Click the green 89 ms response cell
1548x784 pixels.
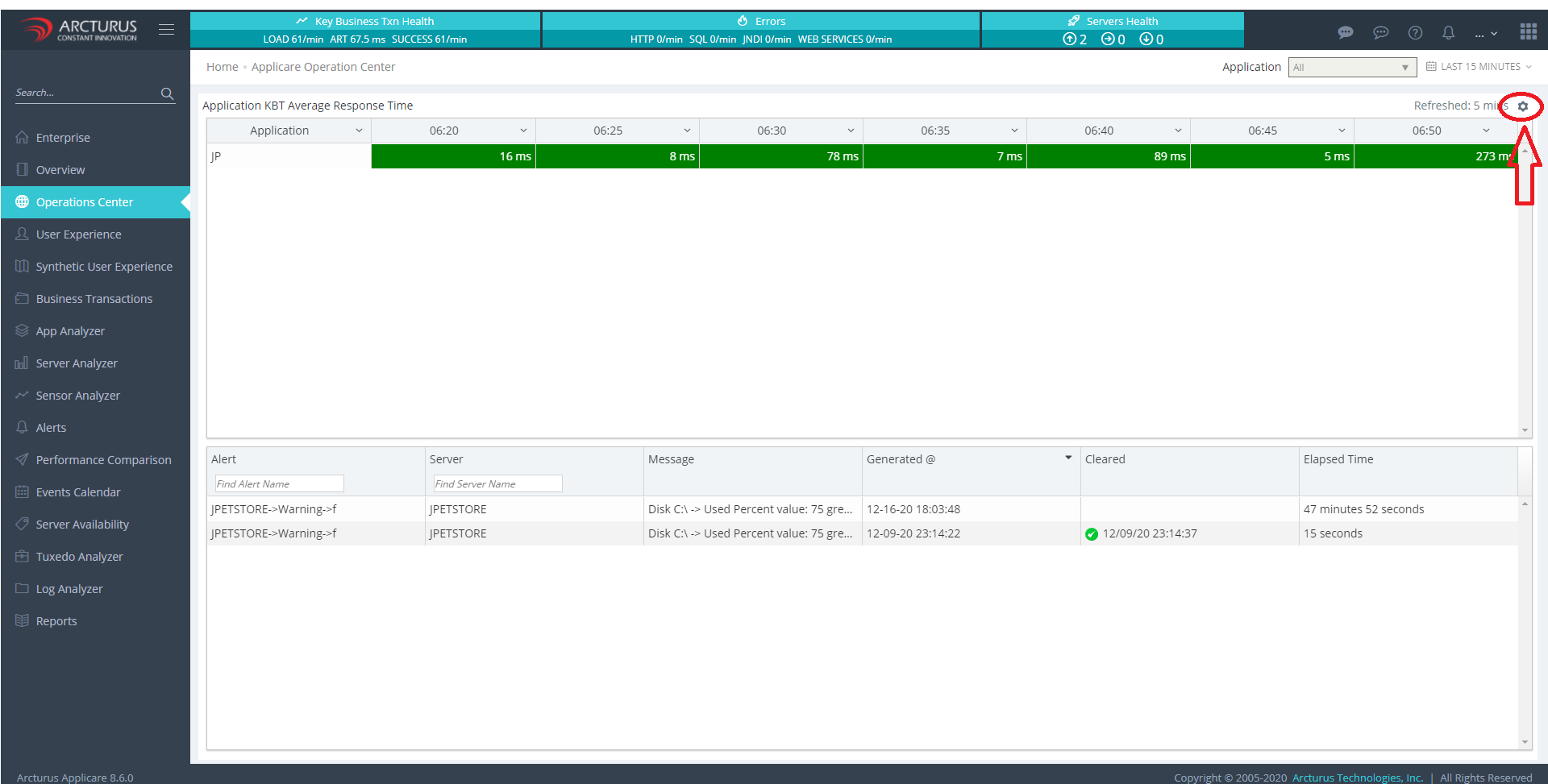(1108, 156)
